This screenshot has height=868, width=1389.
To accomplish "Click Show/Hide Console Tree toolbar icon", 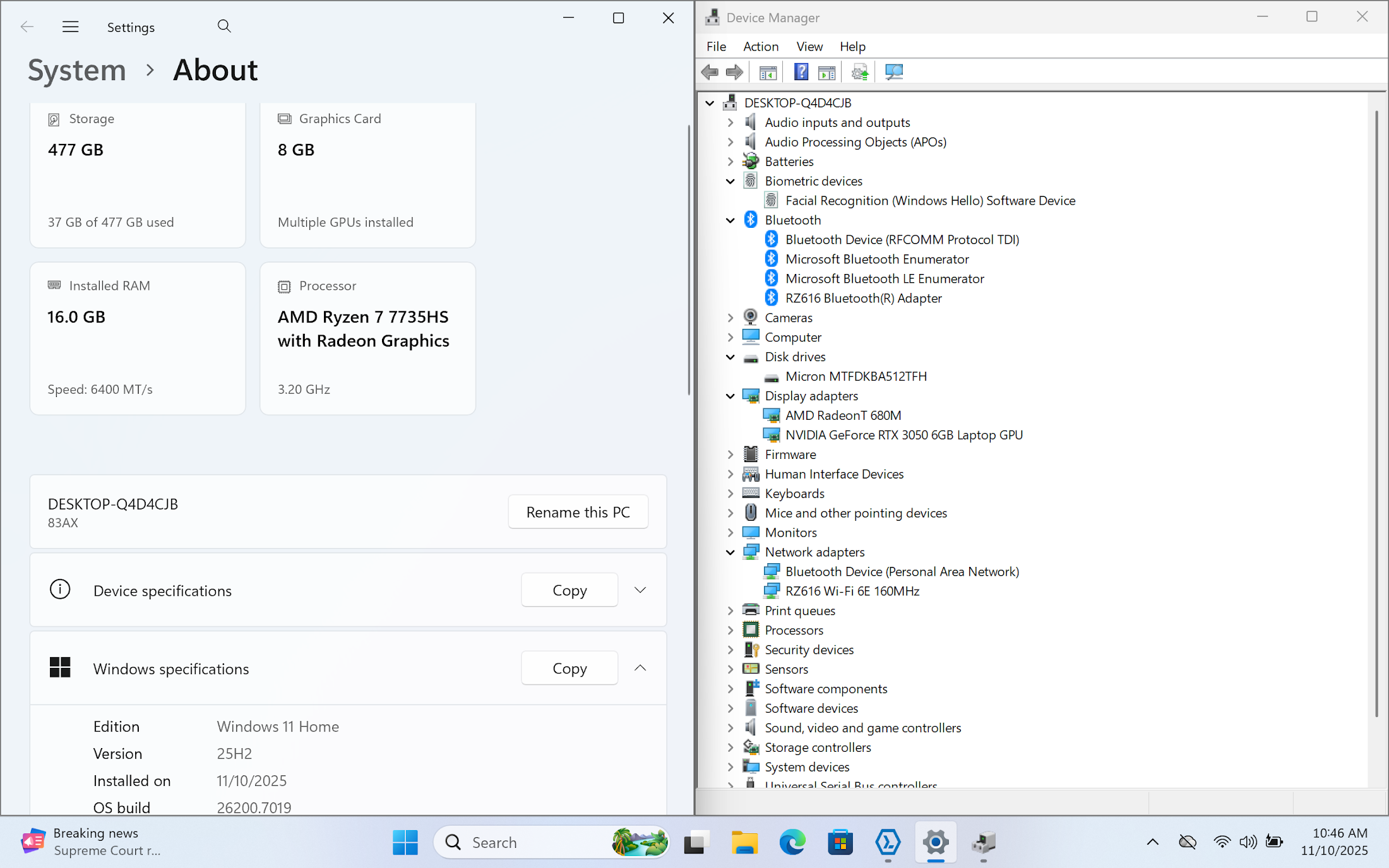I will tap(768, 72).
